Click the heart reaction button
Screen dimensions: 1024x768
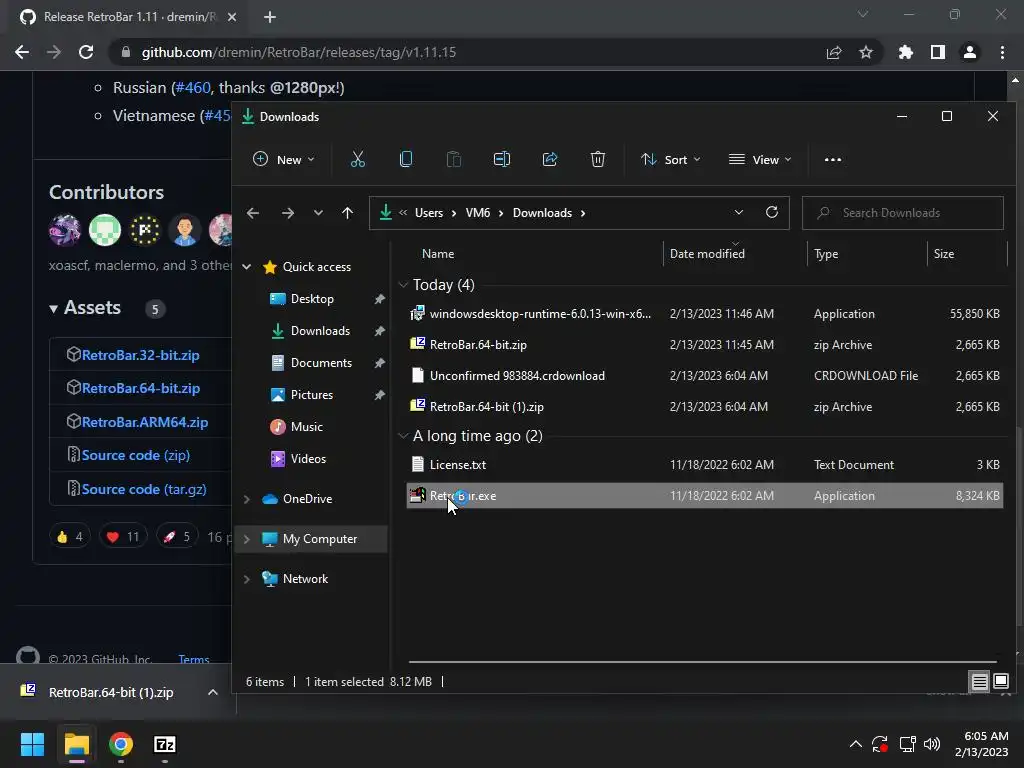click(x=123, y=537)
